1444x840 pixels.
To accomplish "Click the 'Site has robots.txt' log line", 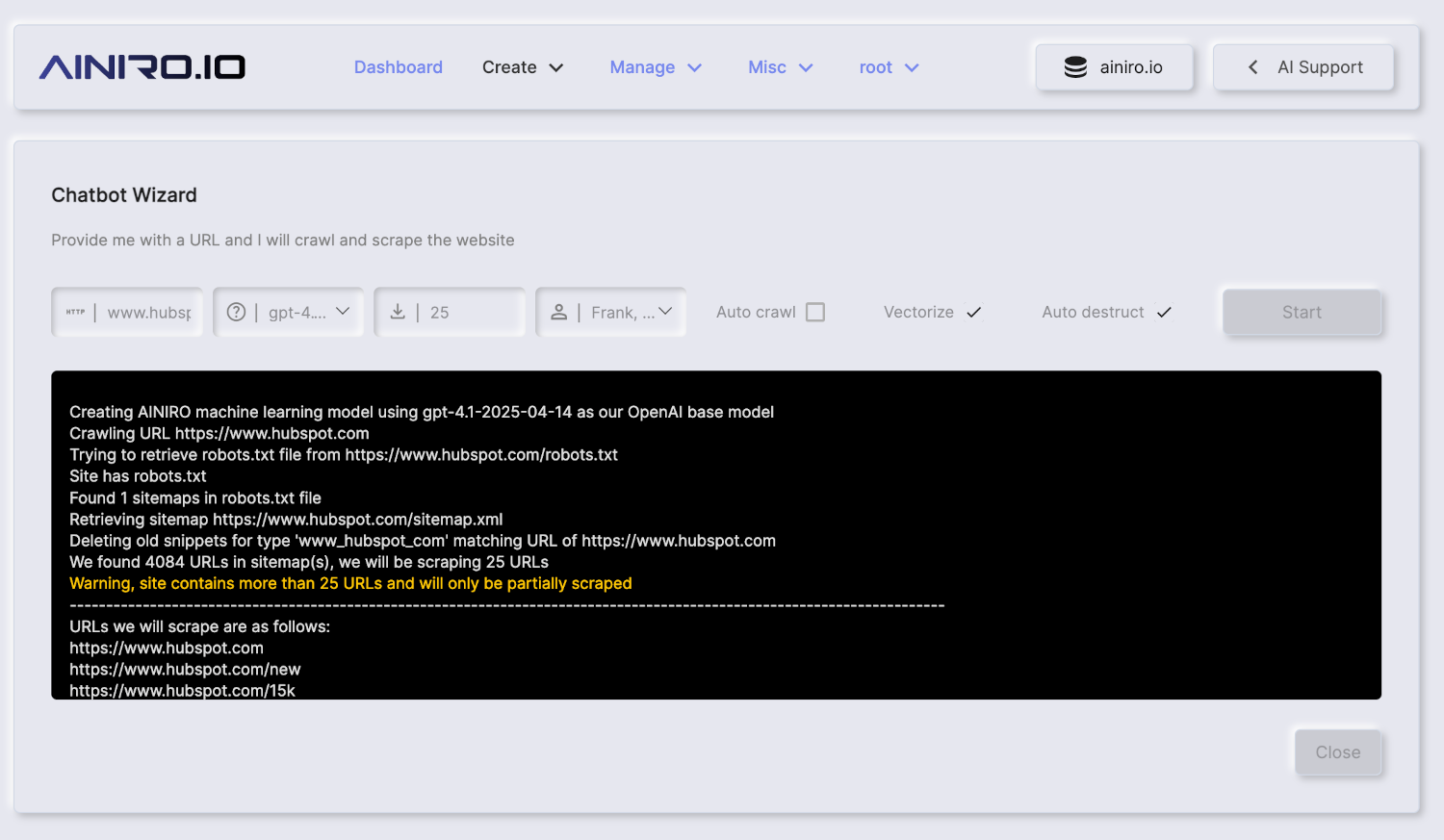I will click(138, 476).
